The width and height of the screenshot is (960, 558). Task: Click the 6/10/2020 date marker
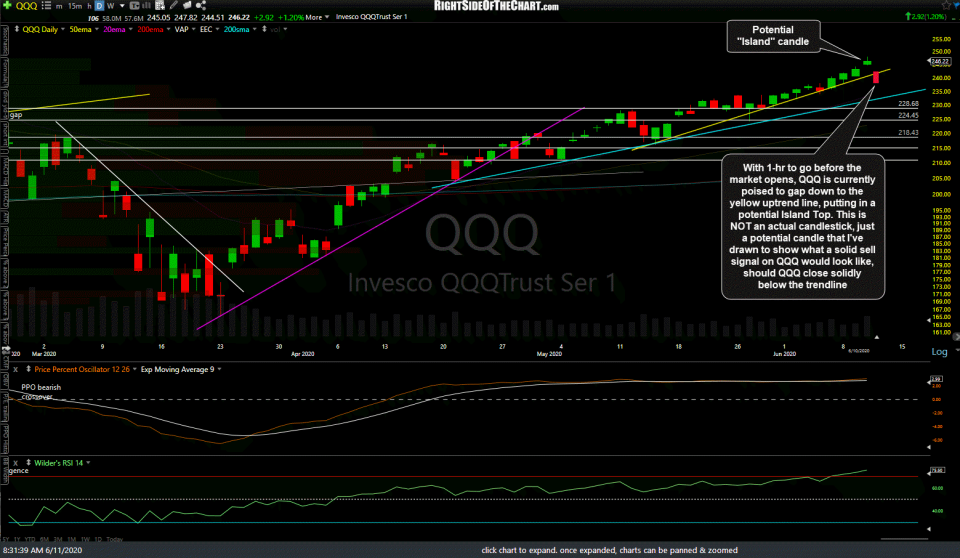[858, 351]
